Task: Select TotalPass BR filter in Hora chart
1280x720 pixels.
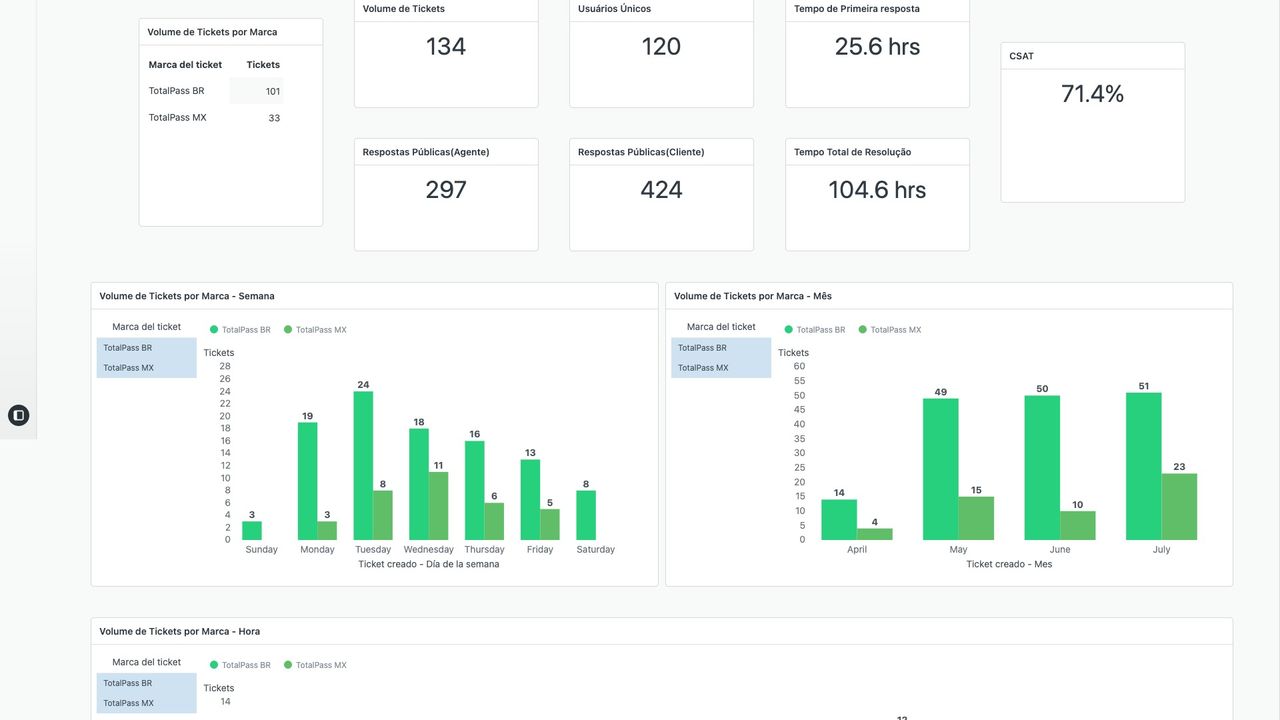Action: 147,683
